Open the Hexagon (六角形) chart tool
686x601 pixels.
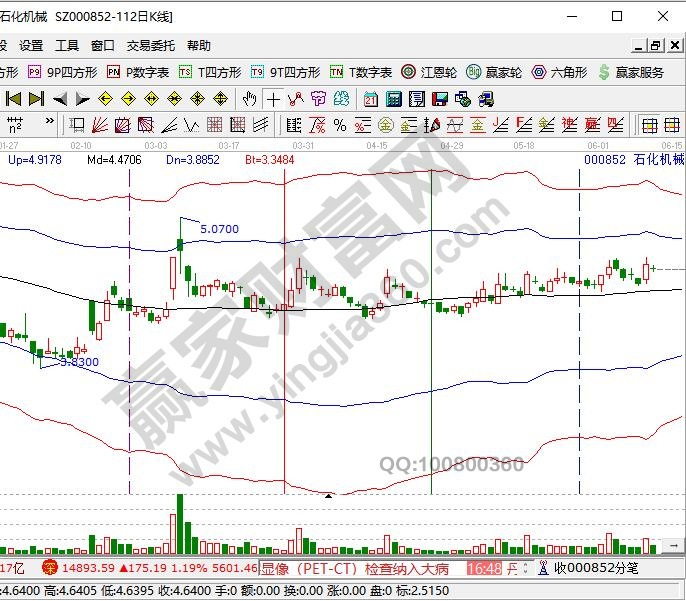click(559, 72)
